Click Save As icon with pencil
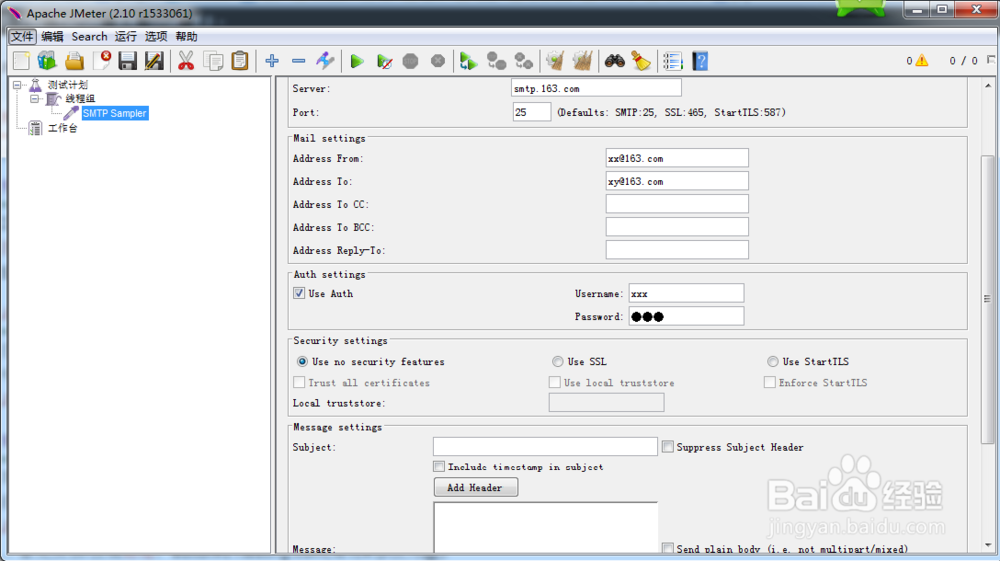The image size is (1000, 561). (x=154, y=61)
